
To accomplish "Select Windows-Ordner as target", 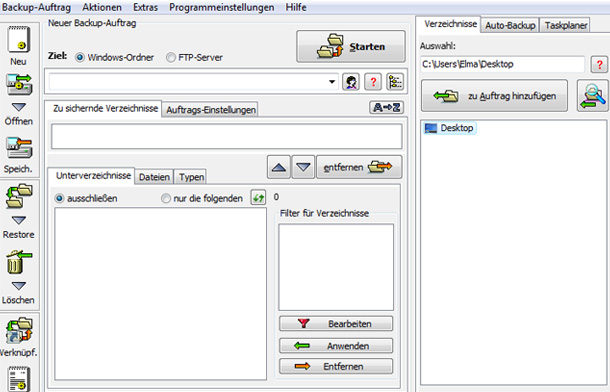I will click(80, 58).
